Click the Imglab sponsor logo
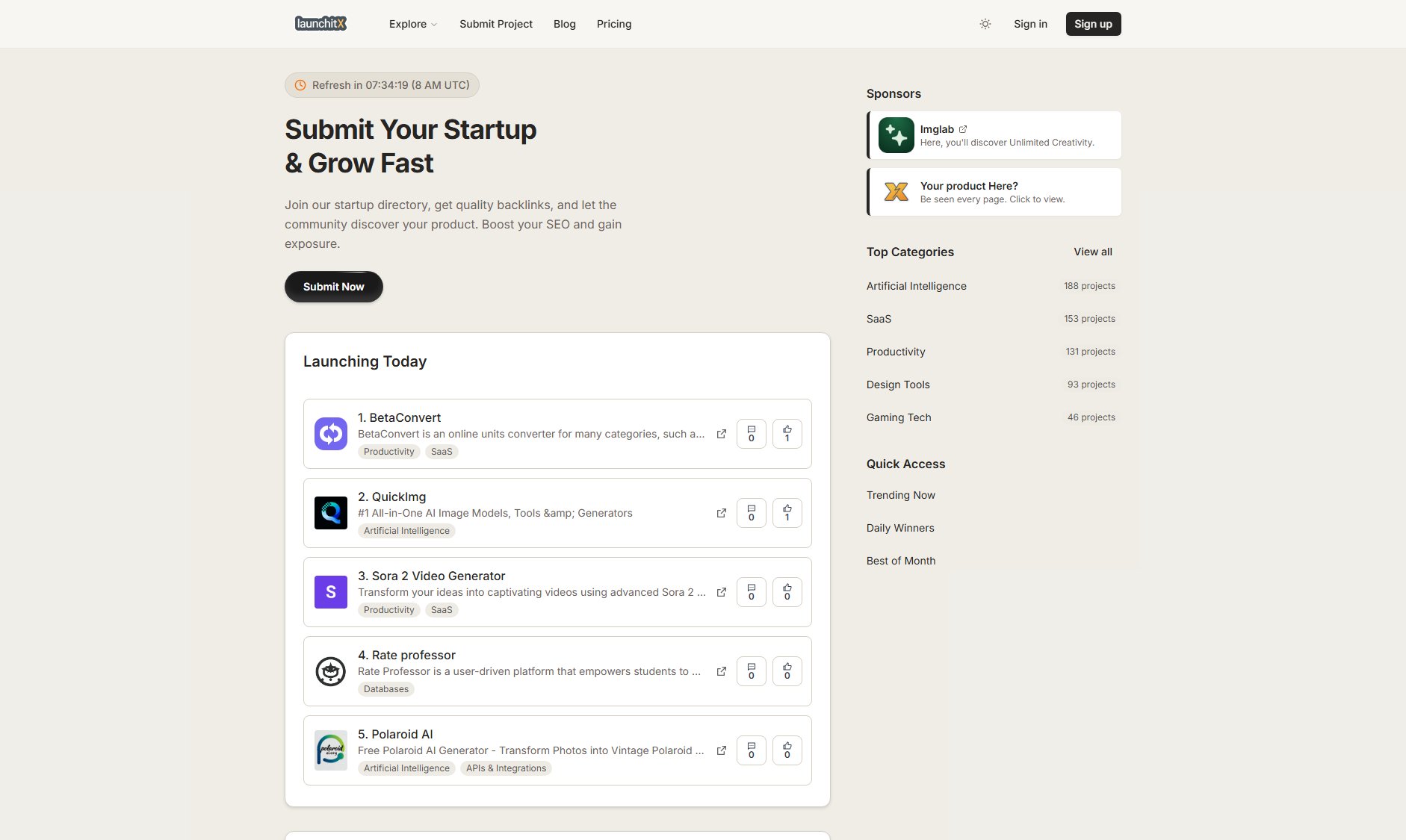This screenshot has height=840, width=1406. pyautogui.click(x=896, y=135)
